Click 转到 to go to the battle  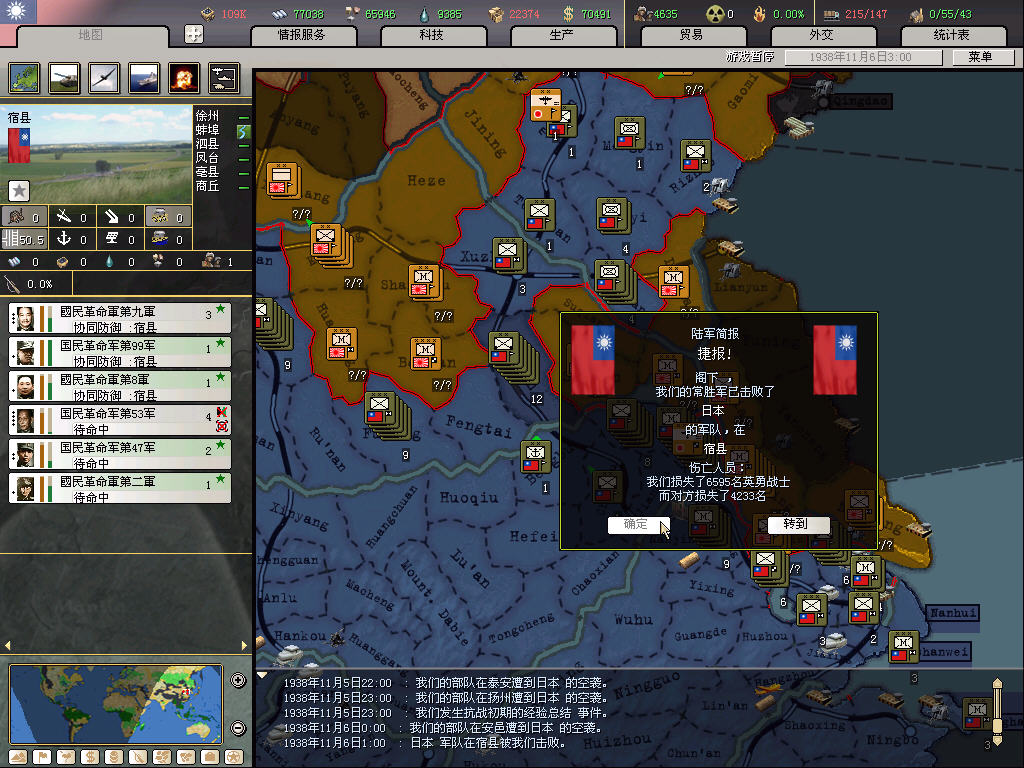[798, 524]
